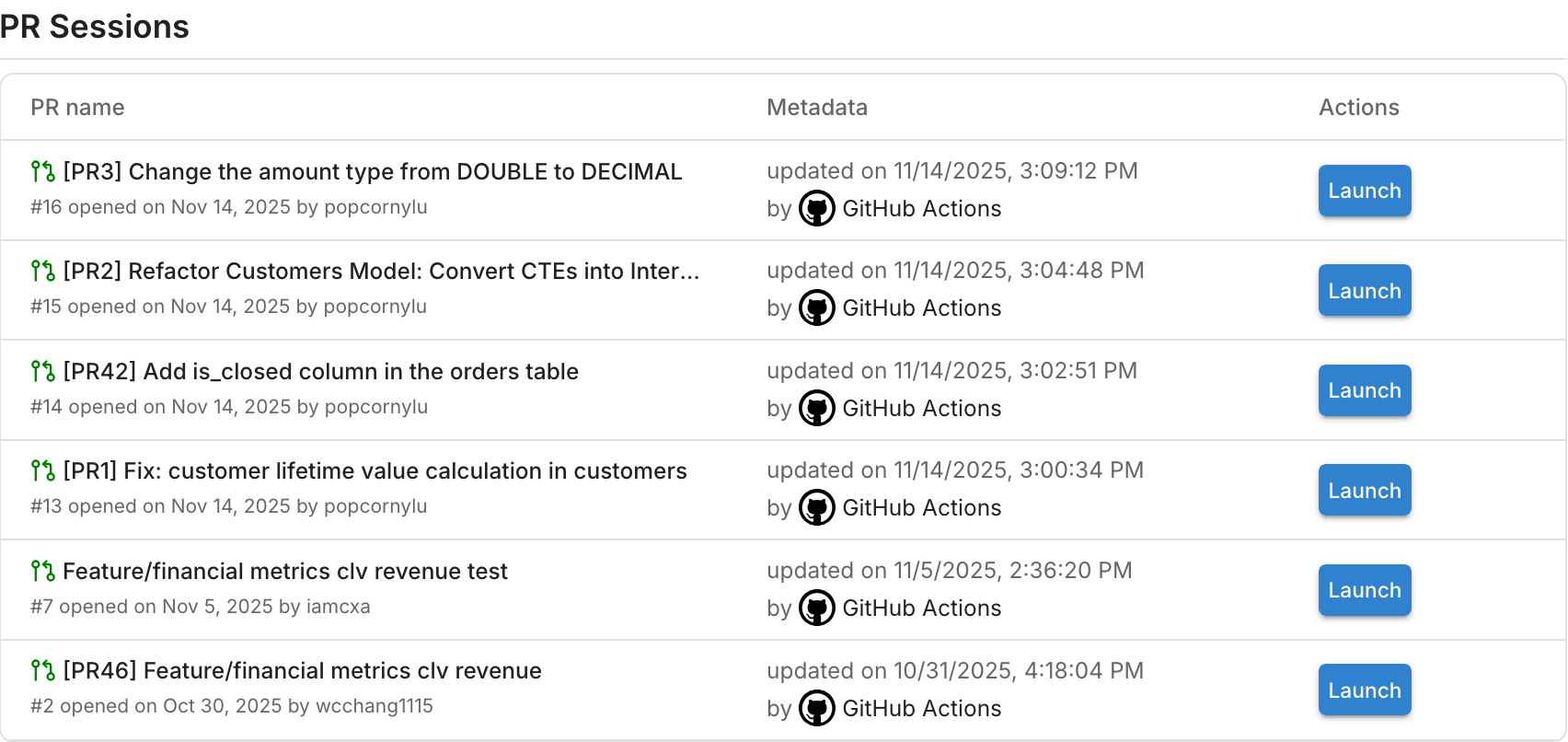Click pull request icon beside PR2 Refactor Customers Model
This screenshot has width=1568, height=742.
point(43,271)
